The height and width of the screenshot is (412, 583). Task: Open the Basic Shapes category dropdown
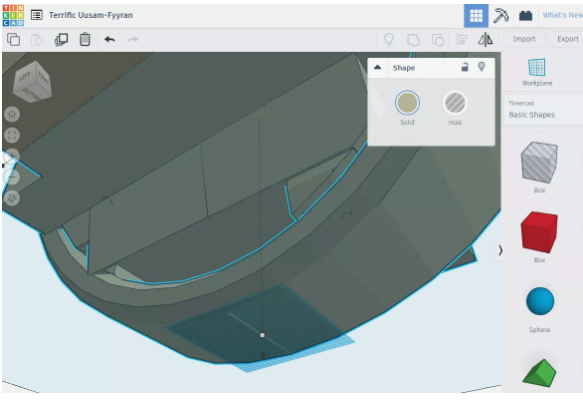point(543,110)
